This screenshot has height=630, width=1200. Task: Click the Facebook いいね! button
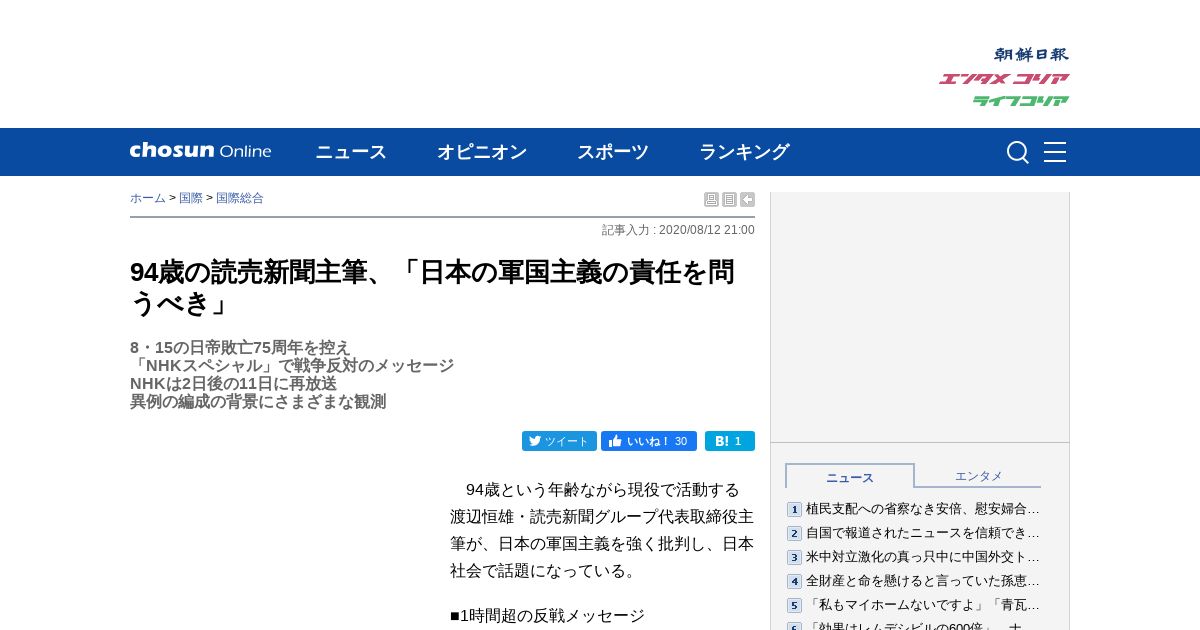[649, 441]
